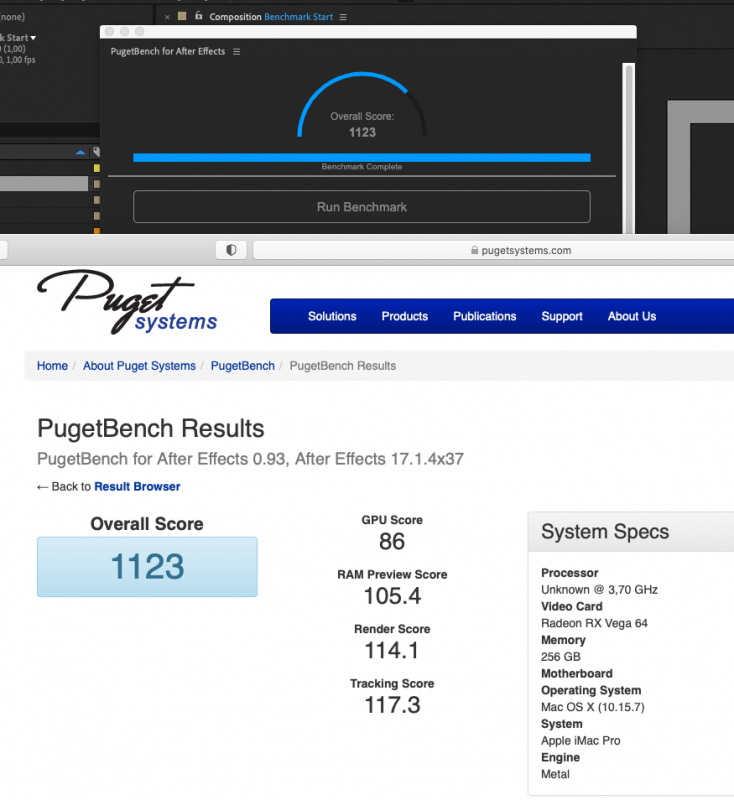Switch to the Composition Benchmark Start tab
Viewport: 734px width, 800px height.
[271, 17]
